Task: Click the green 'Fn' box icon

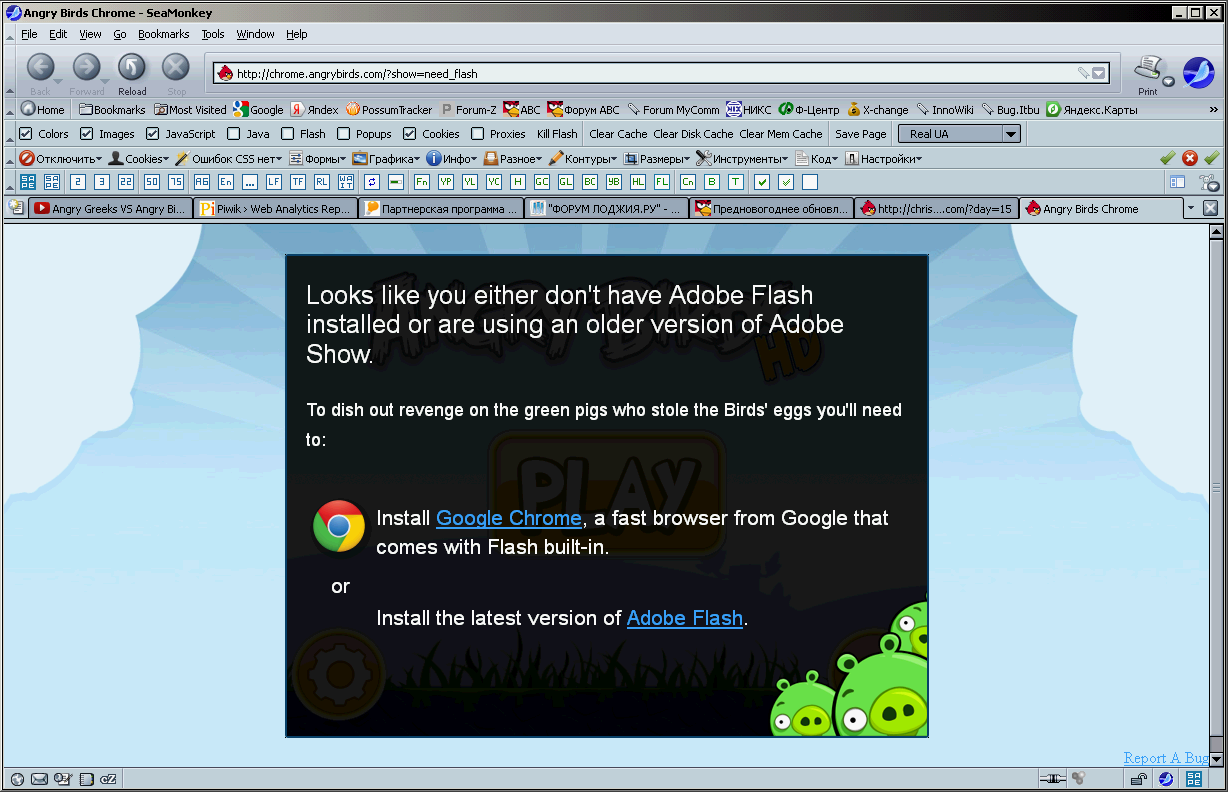Action: pos(422,182)
